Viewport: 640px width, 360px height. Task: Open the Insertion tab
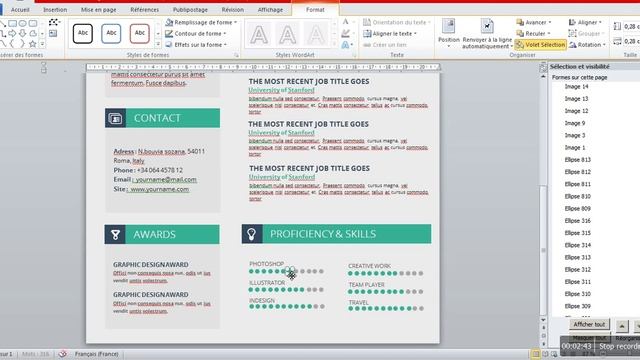point(55,9)
